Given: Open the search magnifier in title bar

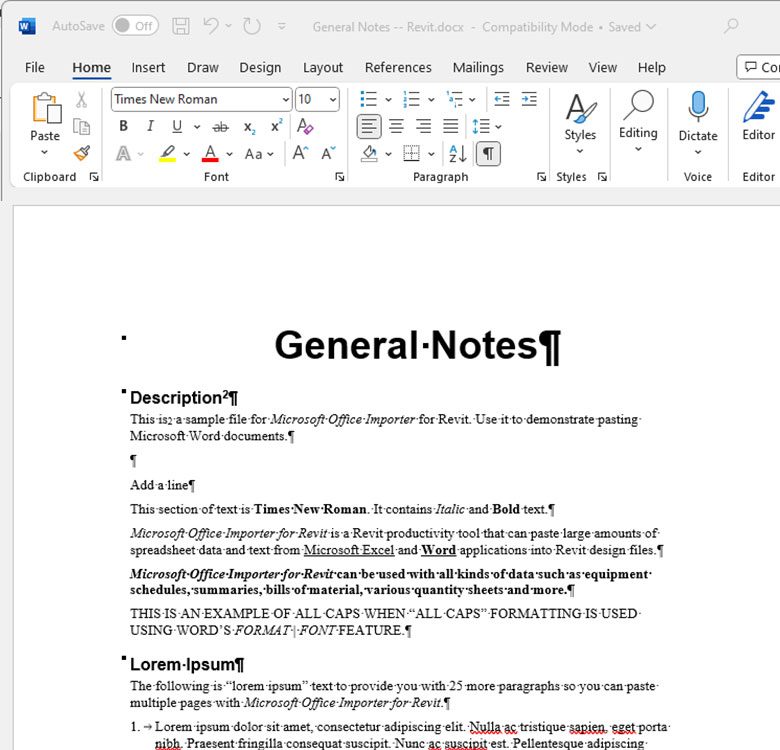Looking at the screenshot, I should coord(731,25).
